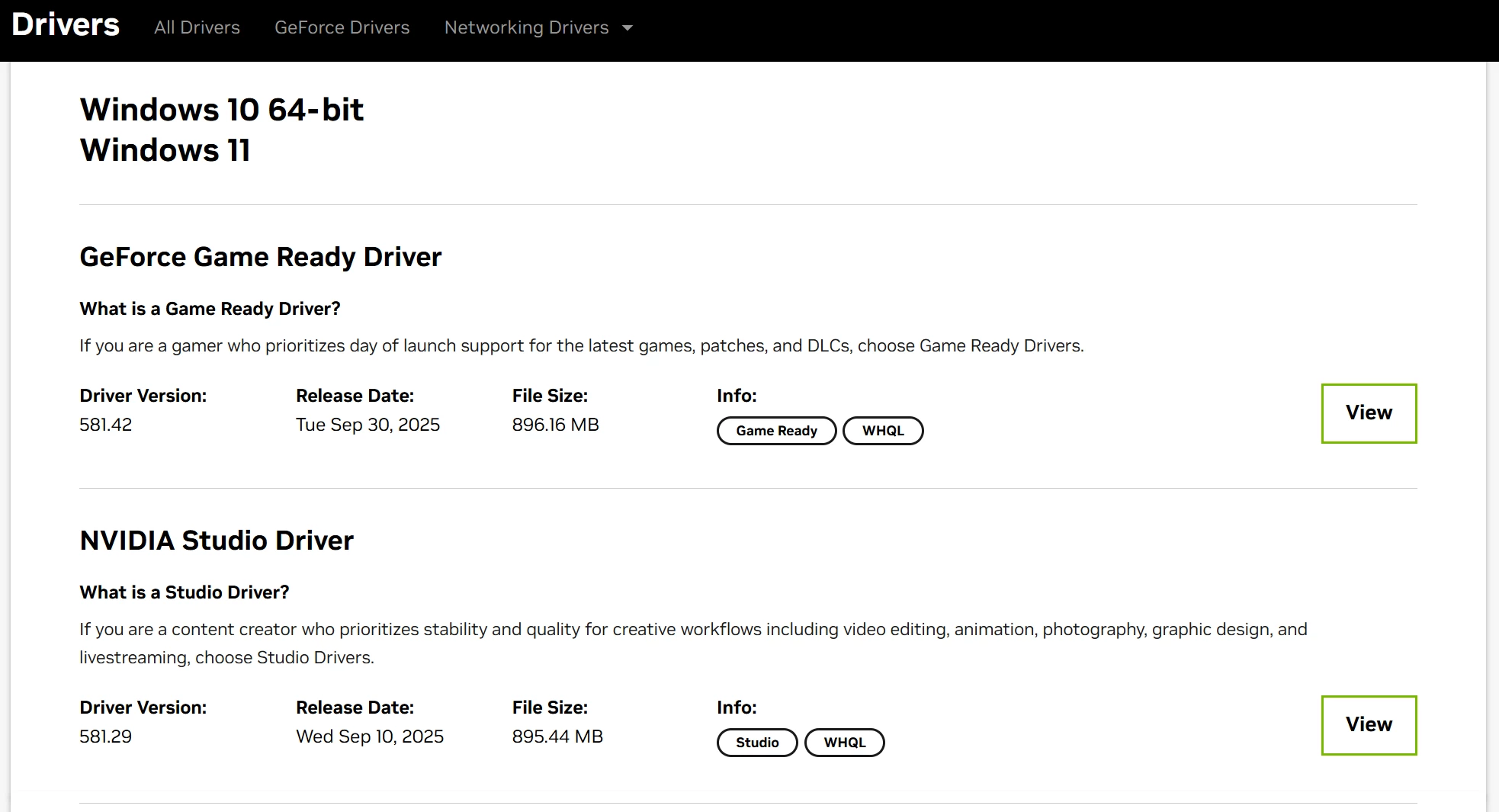This screenshot has width=1499, height=812.
Task: View the GeForce Game Ready Driver 581.42
Action: 1369,413
